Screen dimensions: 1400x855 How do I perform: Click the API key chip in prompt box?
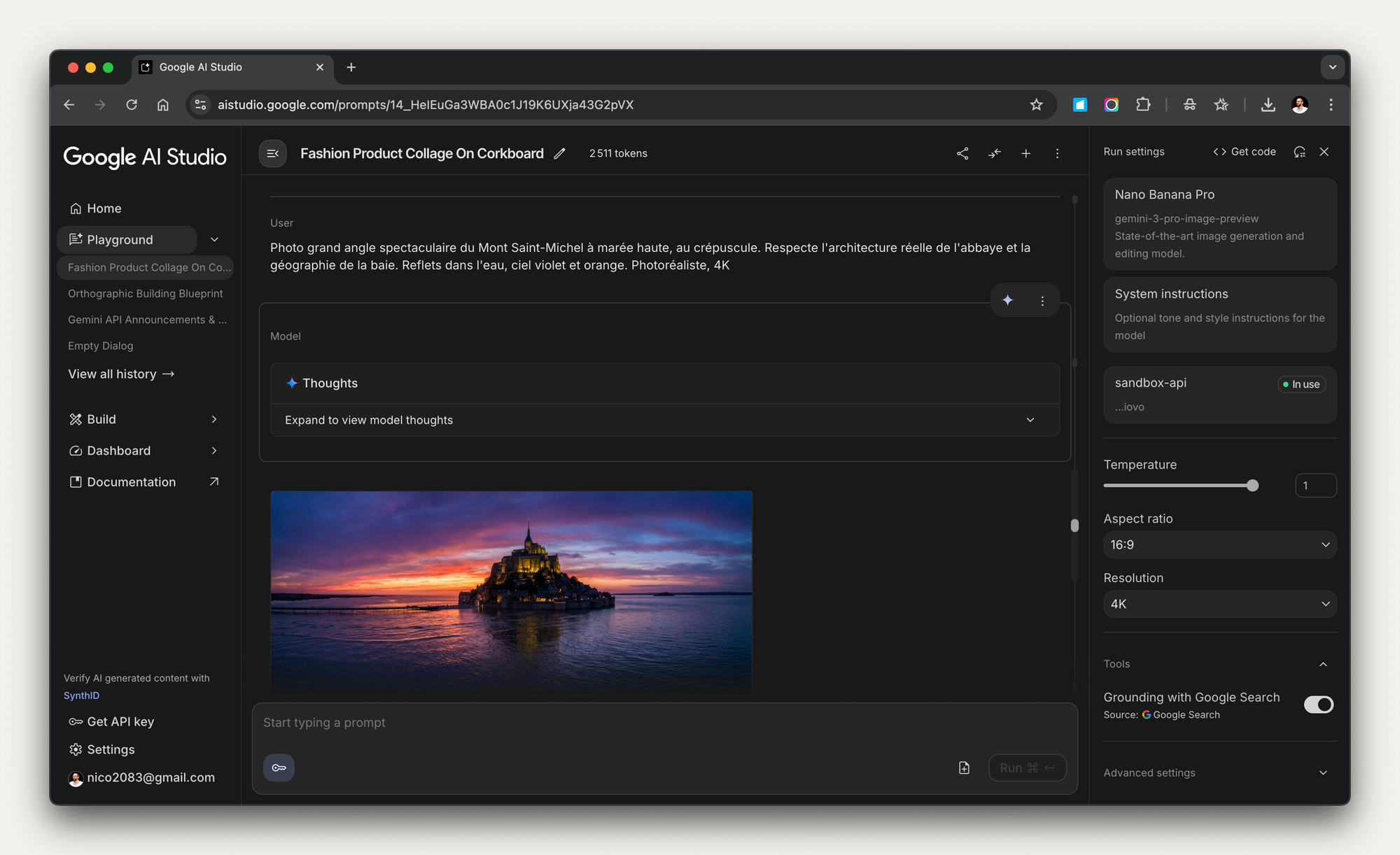point(279,768)
